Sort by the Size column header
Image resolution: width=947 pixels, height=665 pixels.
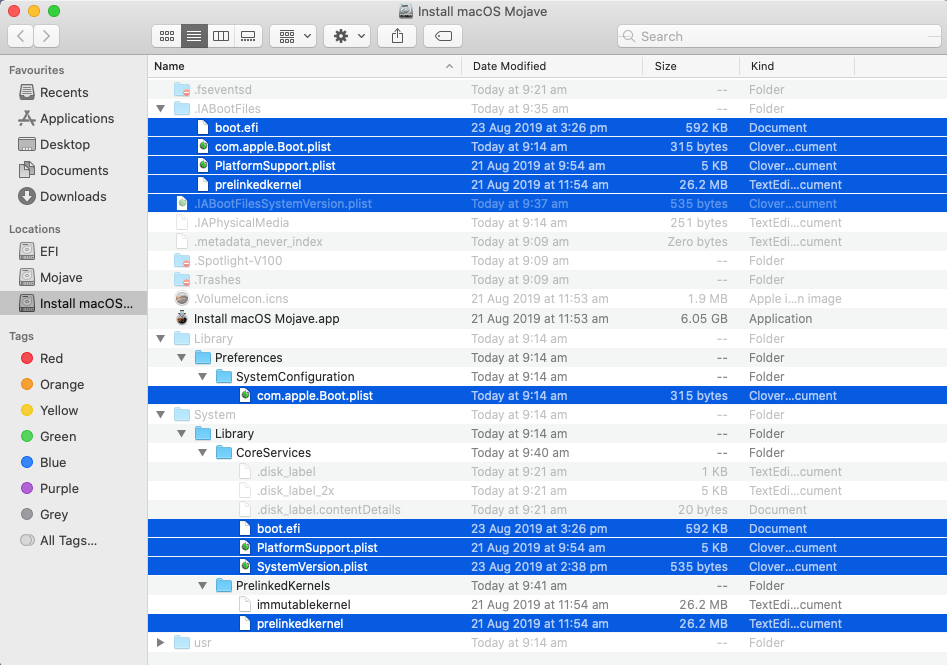tap(691, 66)
